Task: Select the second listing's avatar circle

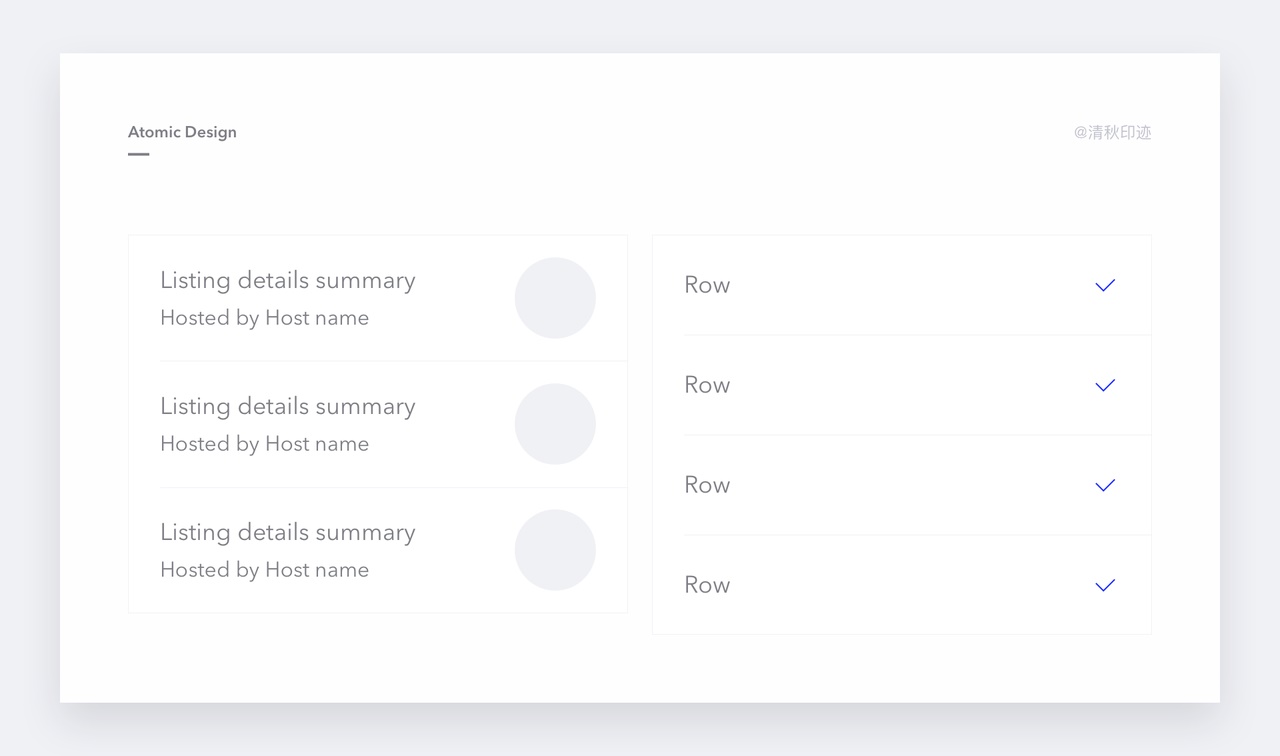Action: coord(555,424)
